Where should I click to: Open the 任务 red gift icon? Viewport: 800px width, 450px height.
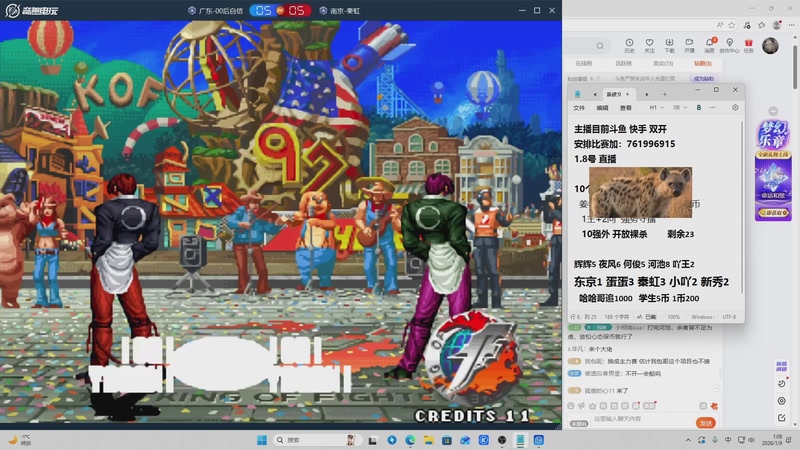[x=748, y=45]
